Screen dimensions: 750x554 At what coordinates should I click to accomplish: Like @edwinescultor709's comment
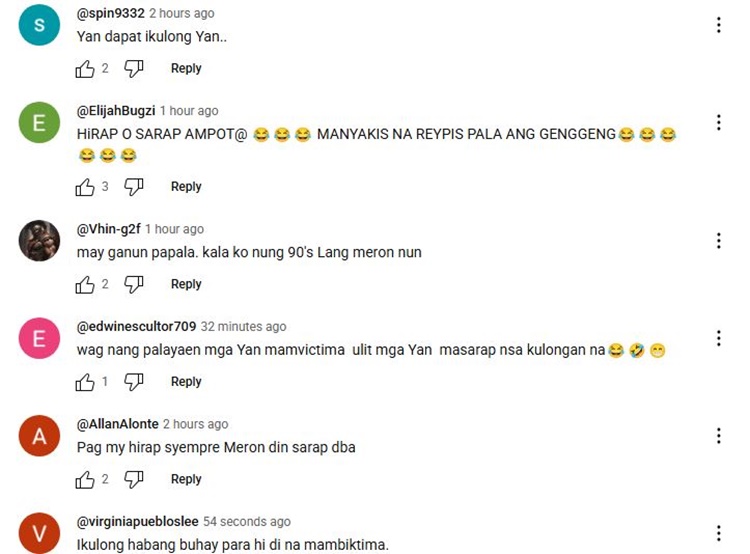point(85,382)
